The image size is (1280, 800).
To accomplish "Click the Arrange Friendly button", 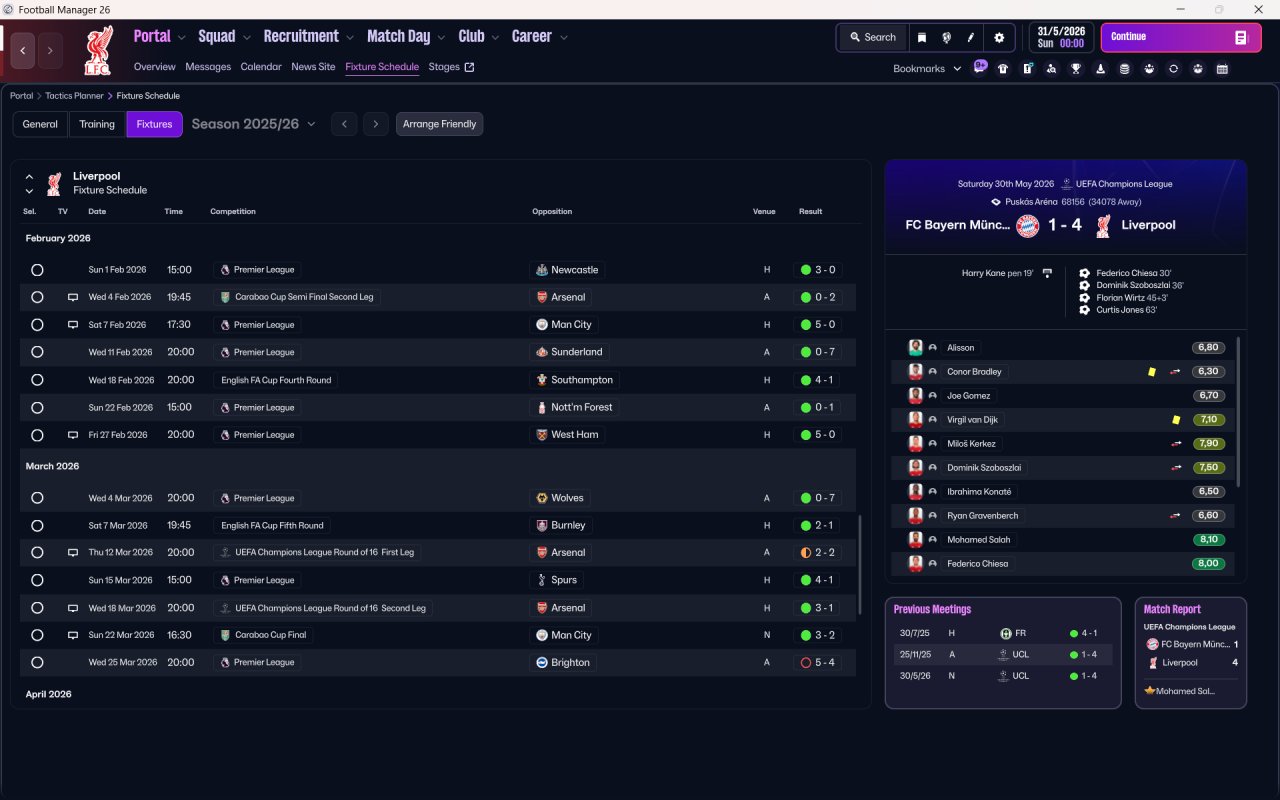I will (439, 124).
